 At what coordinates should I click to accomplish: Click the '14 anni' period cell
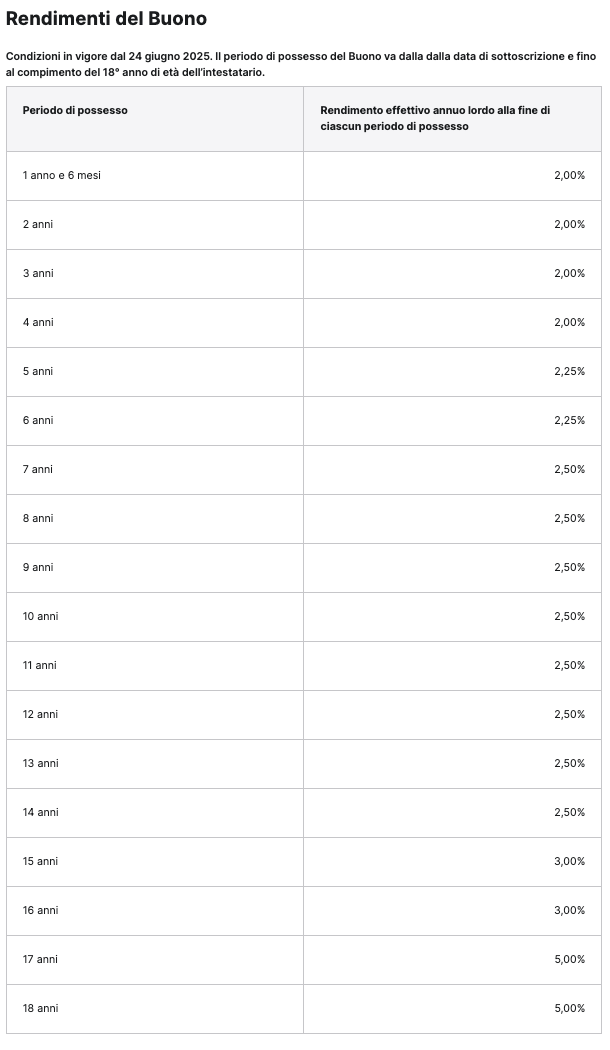pos(40,812)
